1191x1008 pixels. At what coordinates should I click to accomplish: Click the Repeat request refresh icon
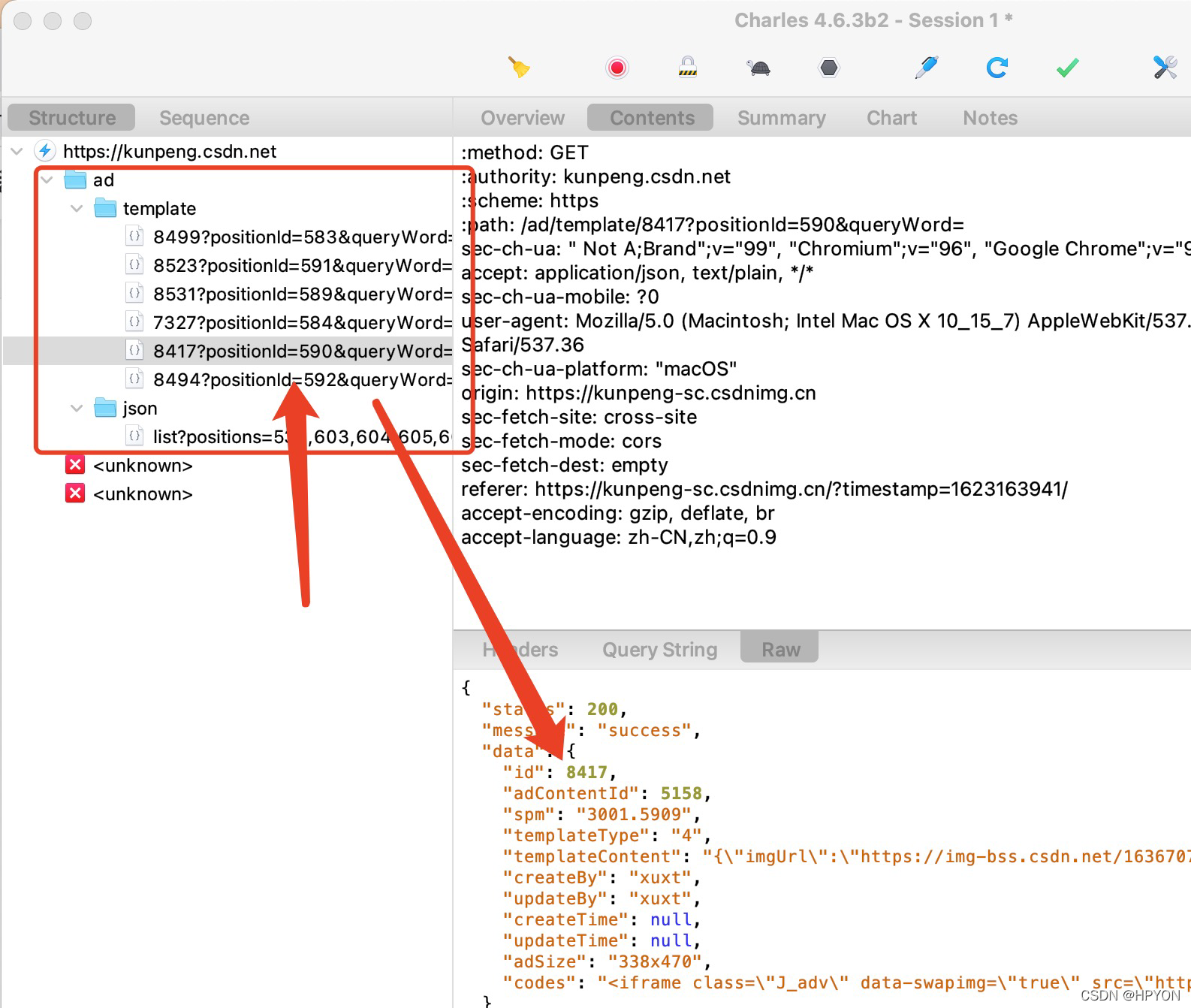(997, 68)
